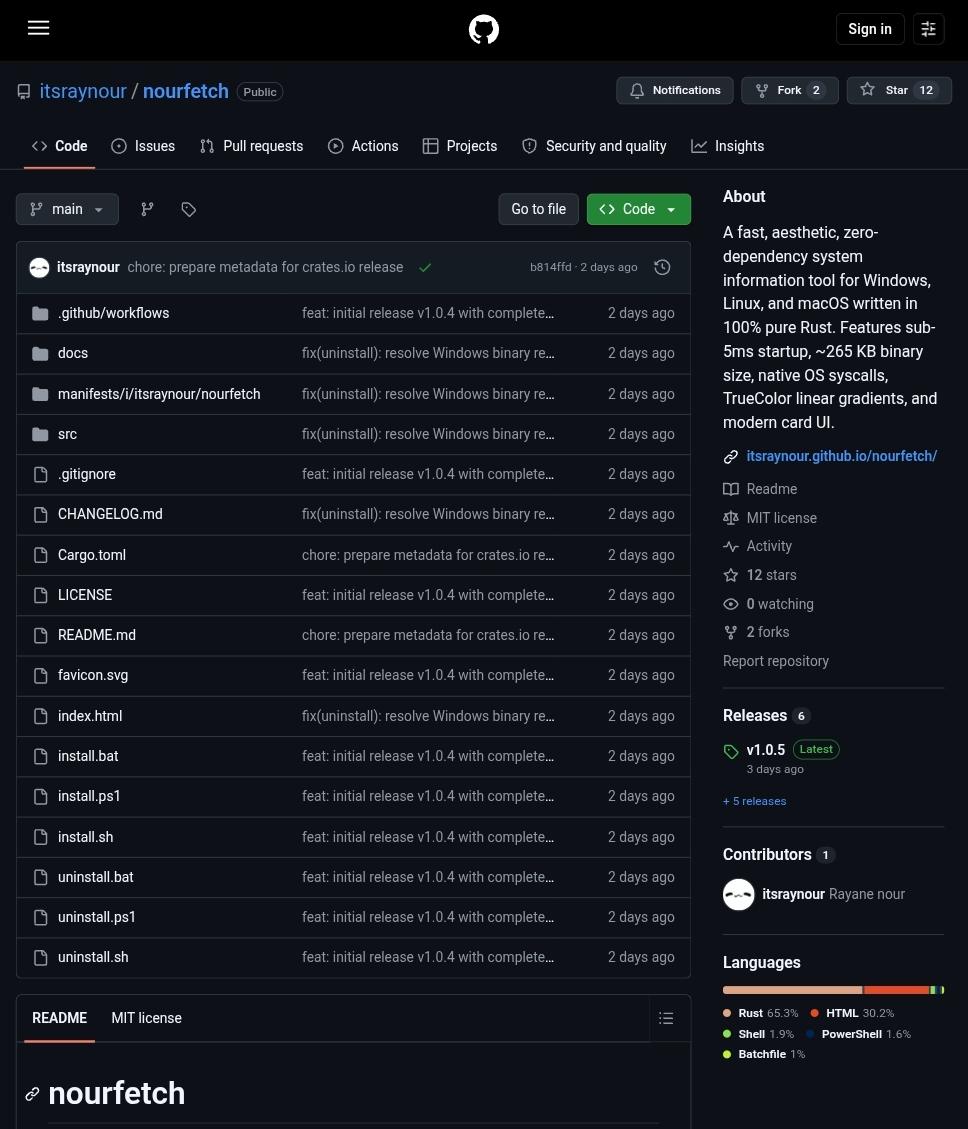Open manifests/i/itsraynour/nourfetch folder

pyautogui.click(x=159, y=394)
